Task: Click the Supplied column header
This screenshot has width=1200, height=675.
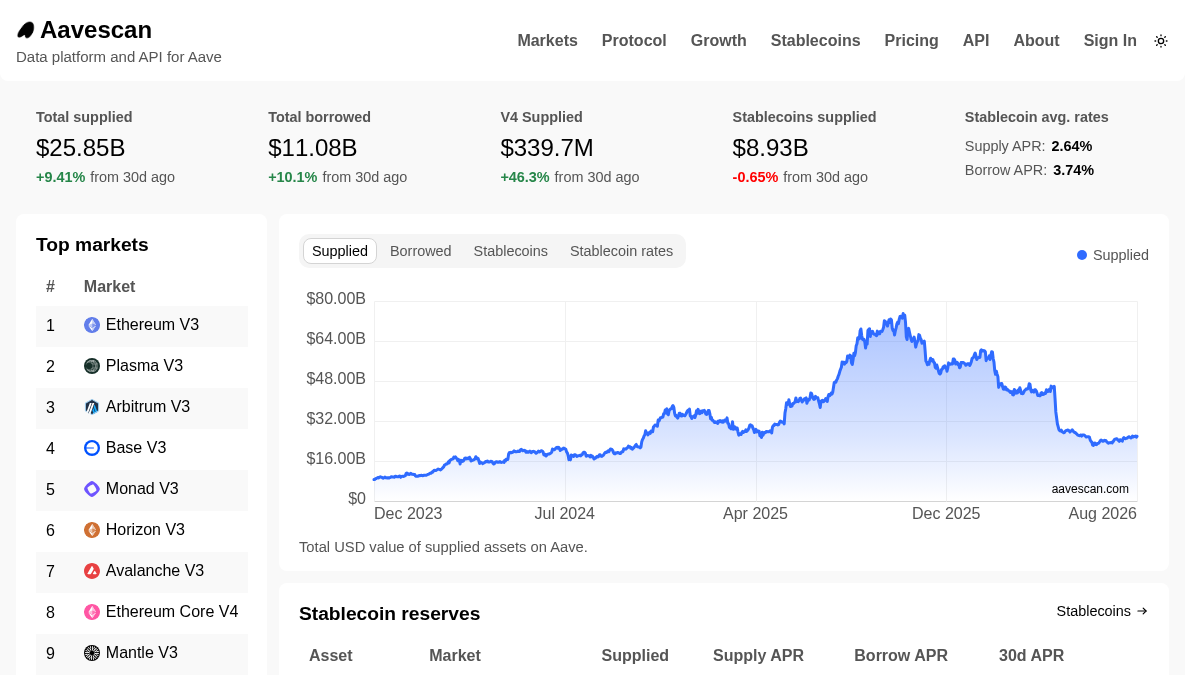Action: tap(635, 656)
